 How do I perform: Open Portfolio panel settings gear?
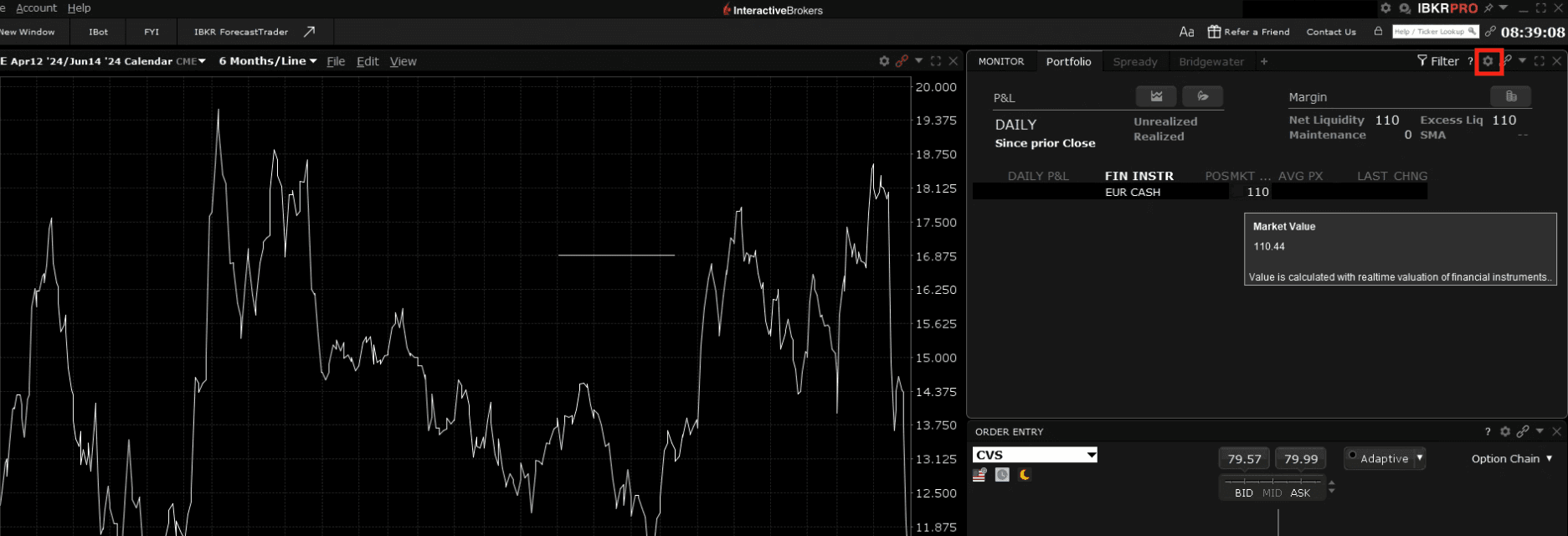1488,61
